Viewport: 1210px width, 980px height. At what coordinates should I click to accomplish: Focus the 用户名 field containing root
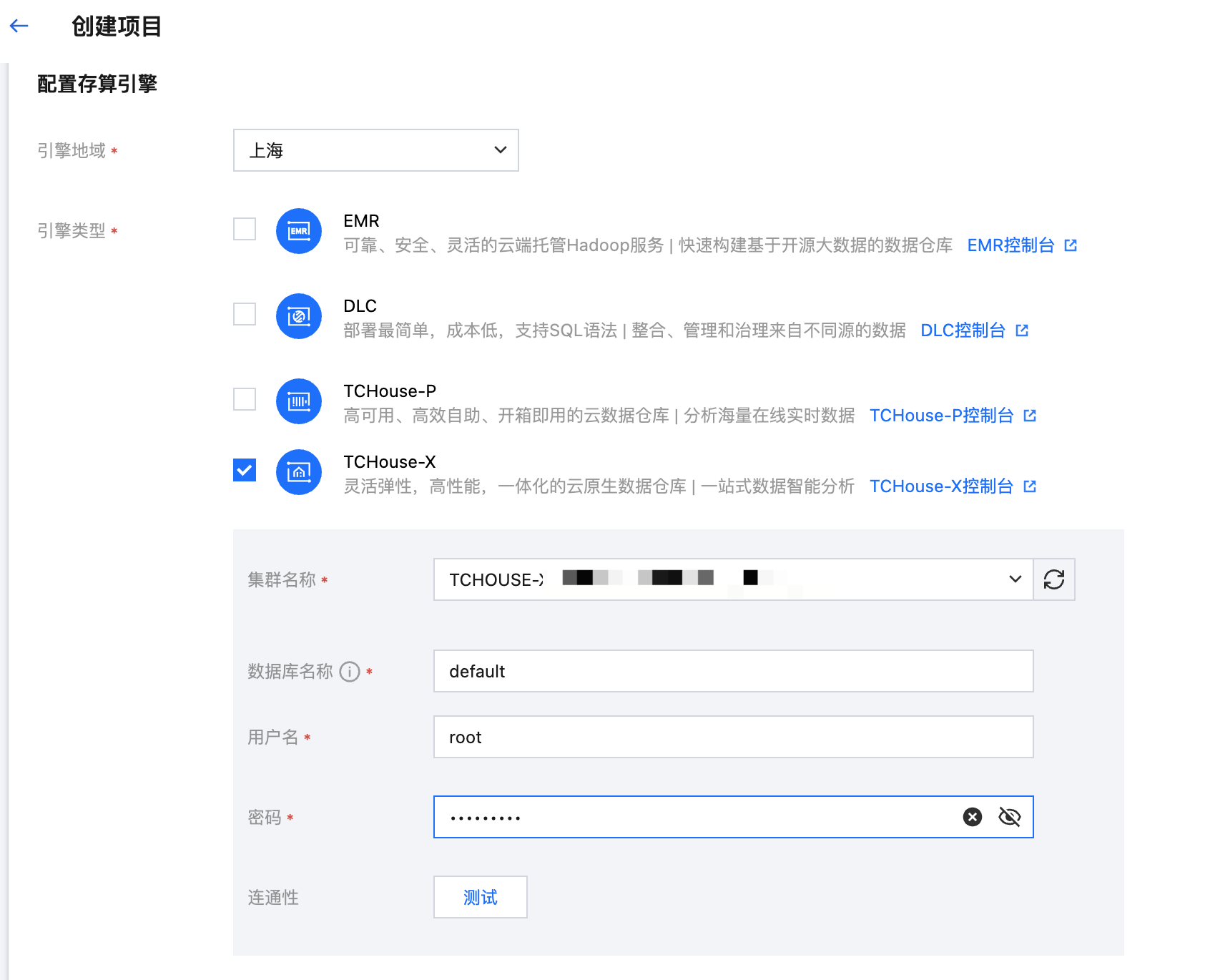[734, 737]
